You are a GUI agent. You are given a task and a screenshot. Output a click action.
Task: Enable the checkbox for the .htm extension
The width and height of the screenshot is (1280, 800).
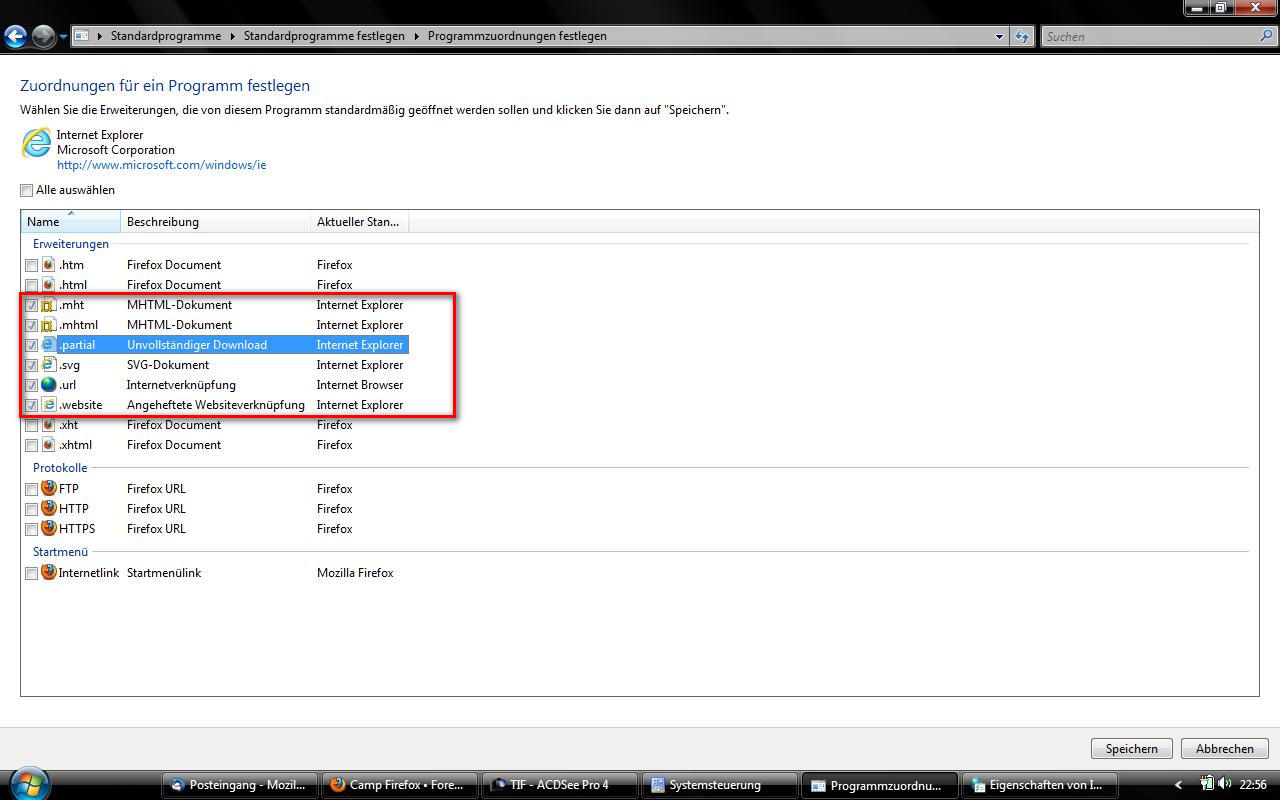click(31, 266)
